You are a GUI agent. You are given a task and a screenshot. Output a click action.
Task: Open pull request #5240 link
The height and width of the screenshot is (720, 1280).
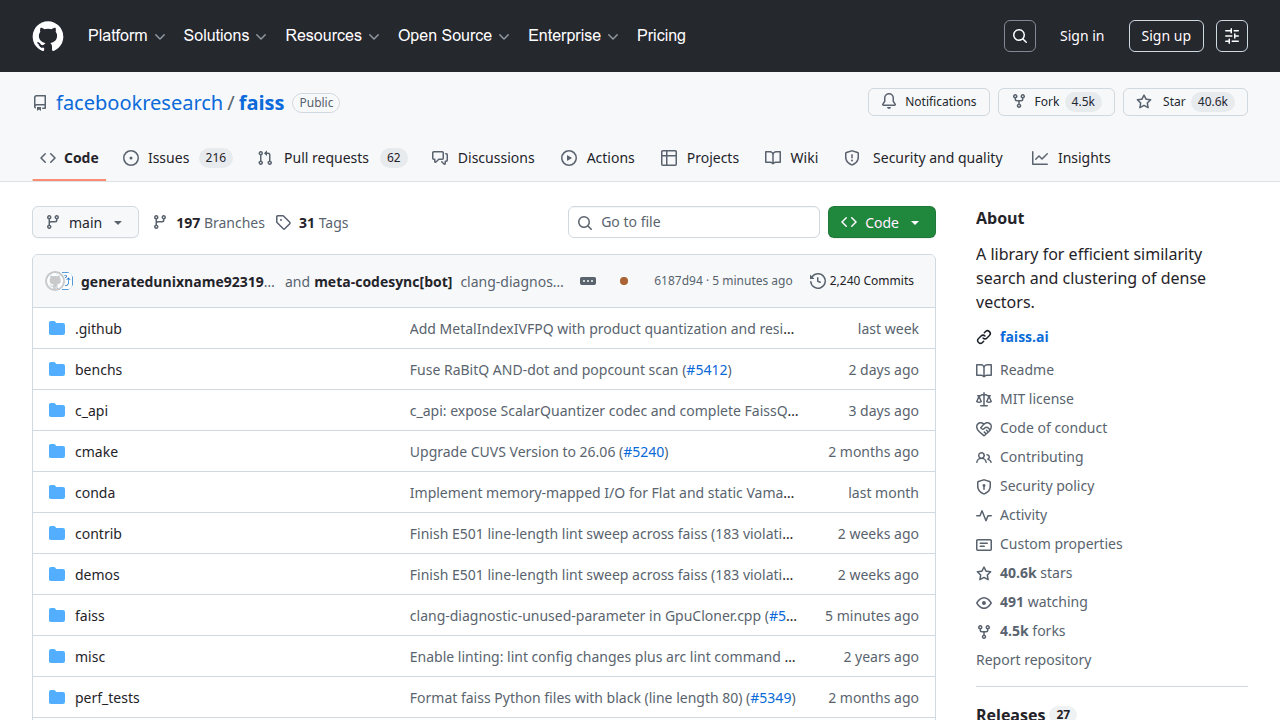pyautogui.click(x=644, y=452)
